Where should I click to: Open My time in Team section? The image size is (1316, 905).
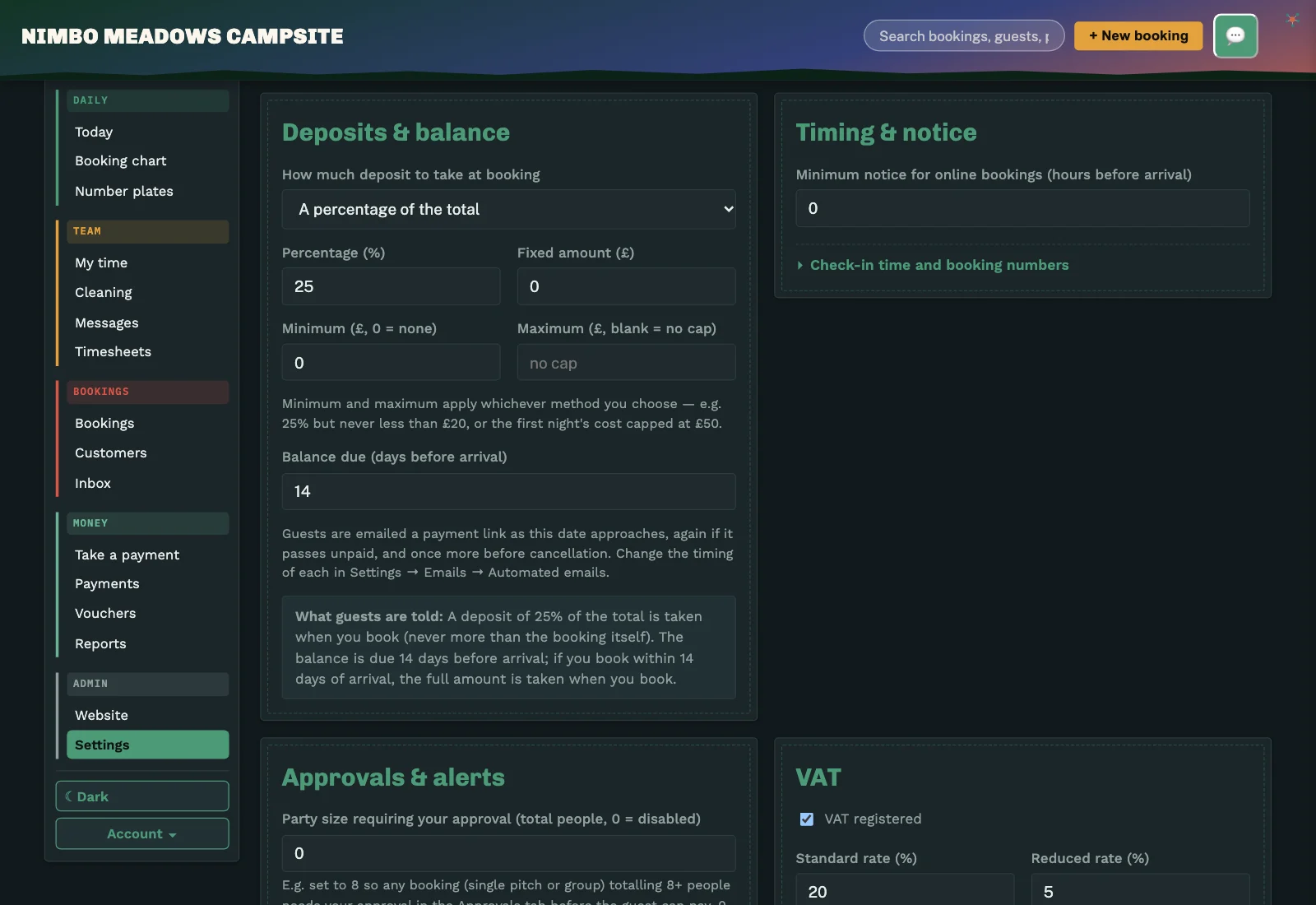click(147, 262)
